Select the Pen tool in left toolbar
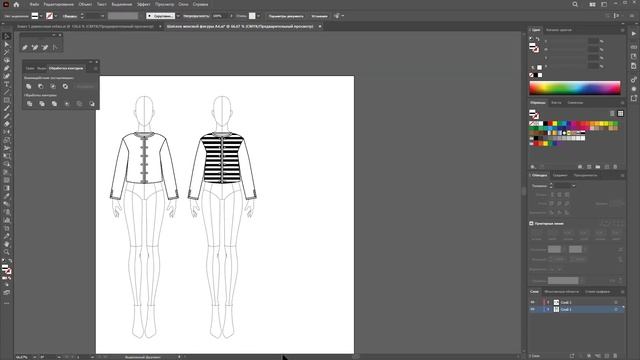The width and height of the screenshot is (640, 360). (7, 68)
